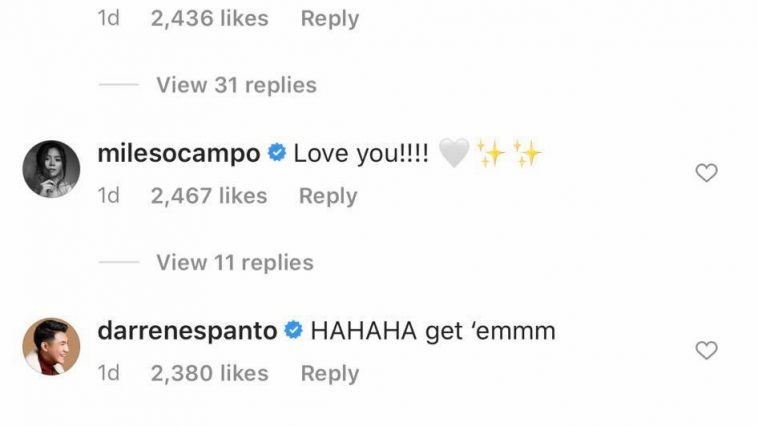View who liked via 2,467 likes

click(209, 196)
